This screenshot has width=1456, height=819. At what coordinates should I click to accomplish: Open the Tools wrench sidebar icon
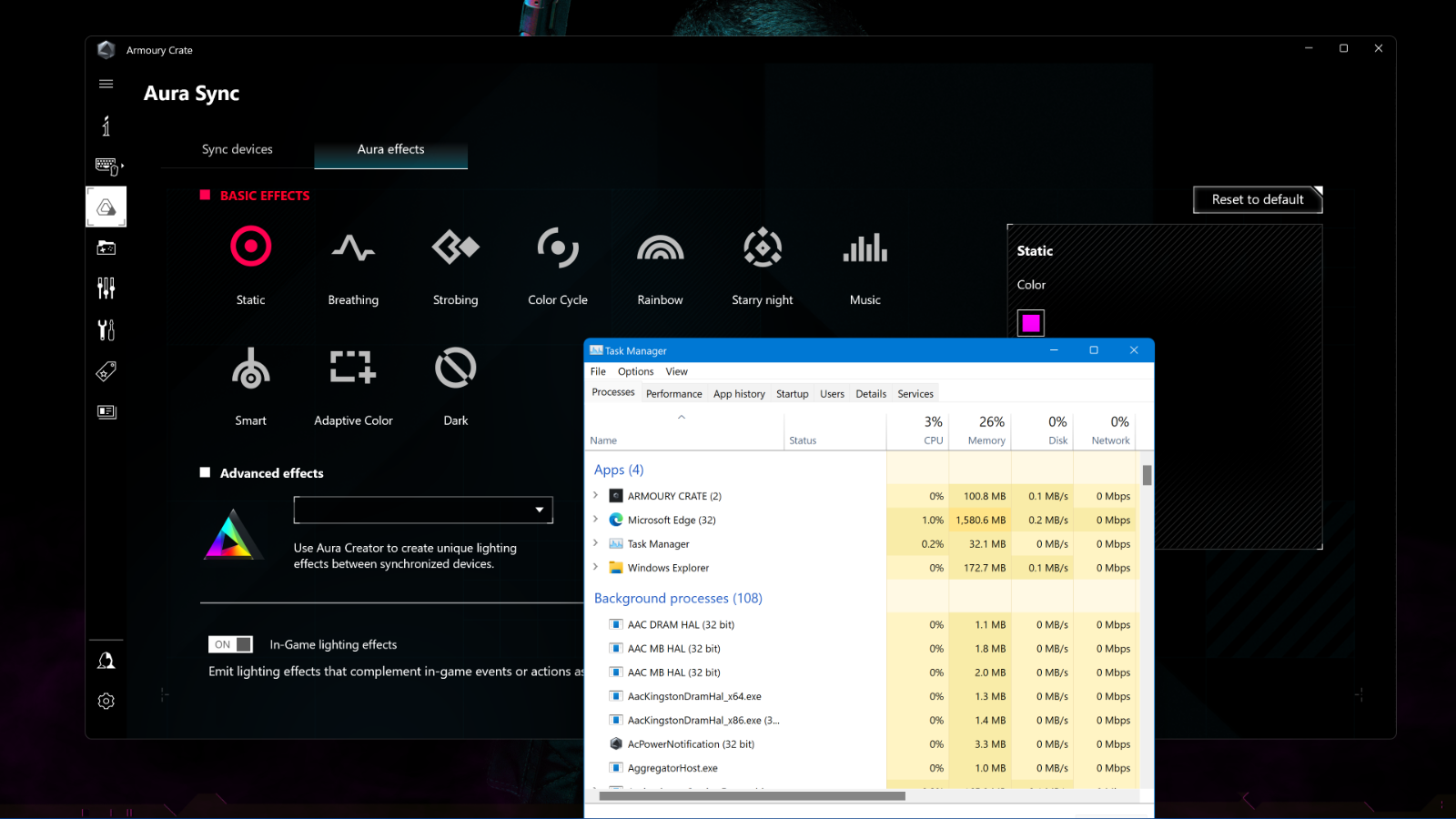[x=106, y=329]
